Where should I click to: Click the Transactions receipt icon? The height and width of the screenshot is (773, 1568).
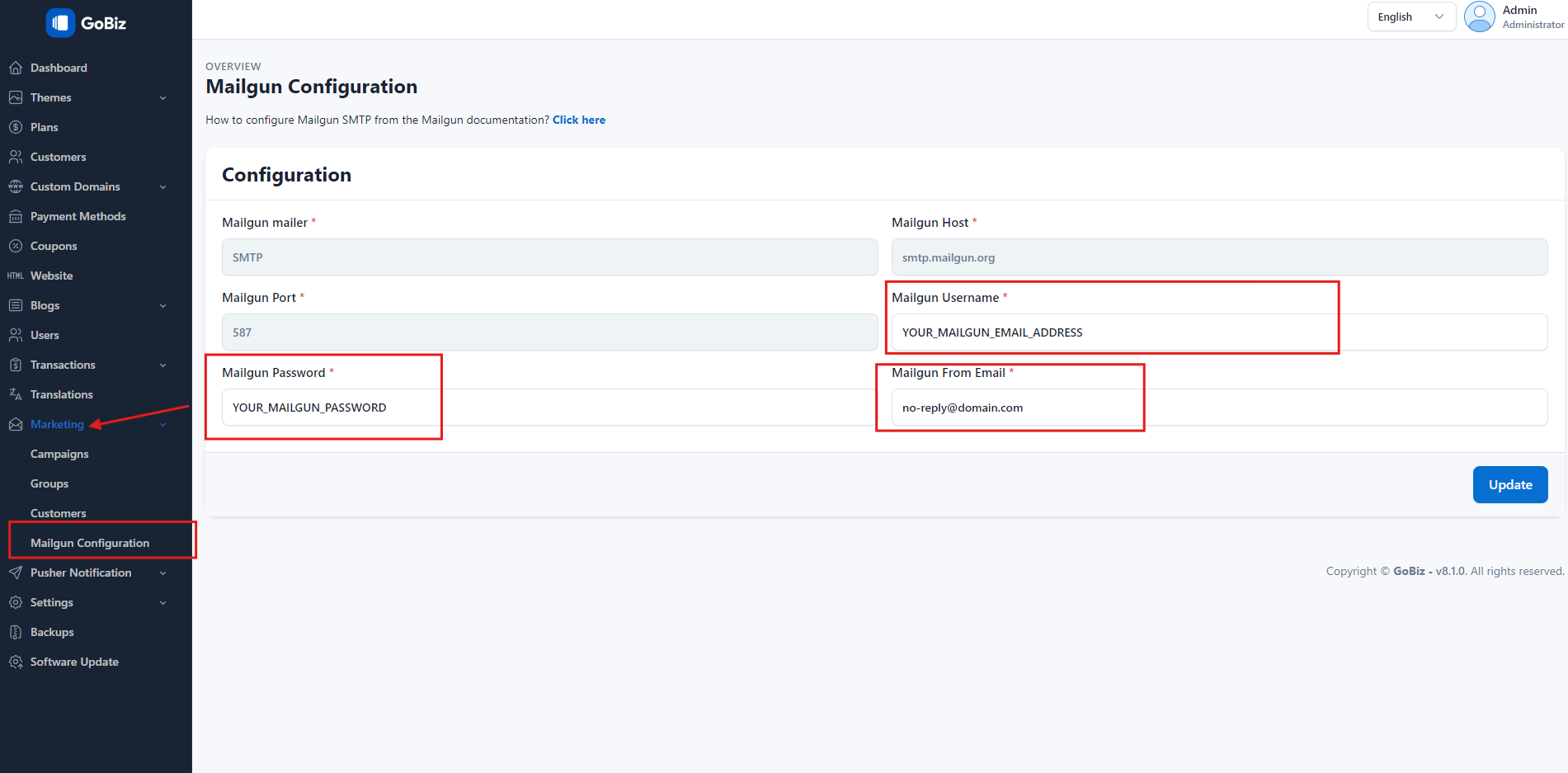16,365
